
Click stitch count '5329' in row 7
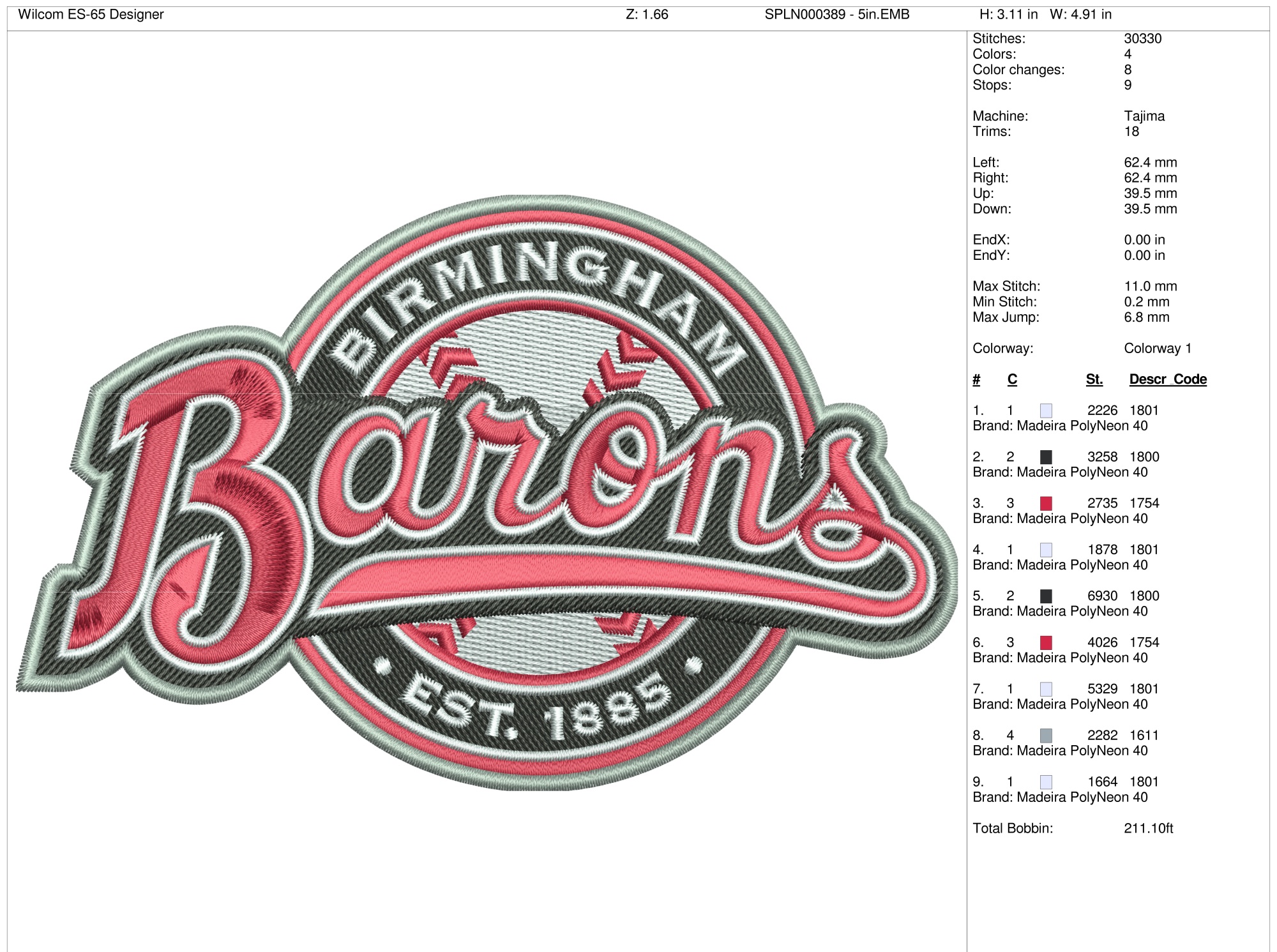coord(1103,689)
